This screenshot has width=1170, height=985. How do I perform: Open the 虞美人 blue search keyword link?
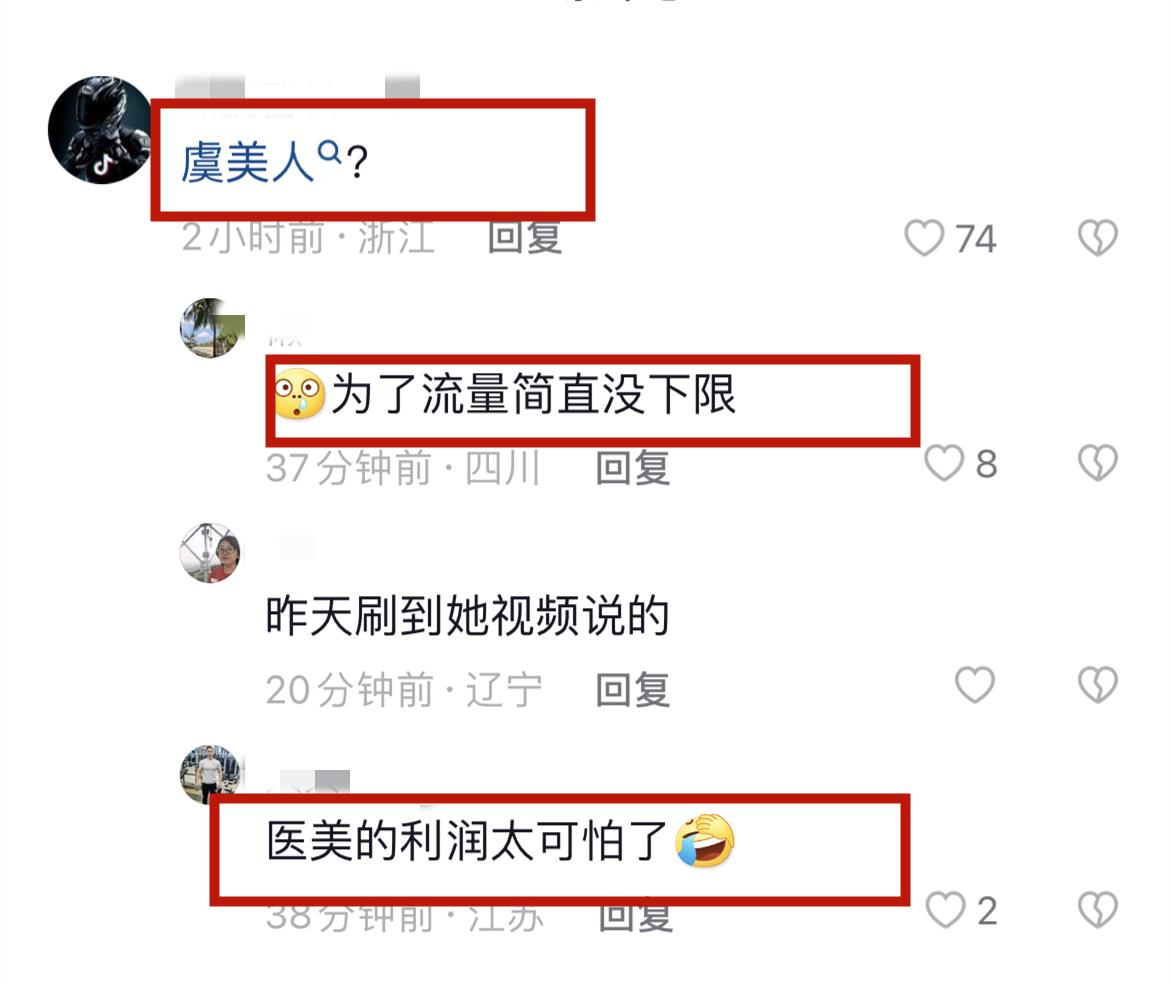[248, 163]
